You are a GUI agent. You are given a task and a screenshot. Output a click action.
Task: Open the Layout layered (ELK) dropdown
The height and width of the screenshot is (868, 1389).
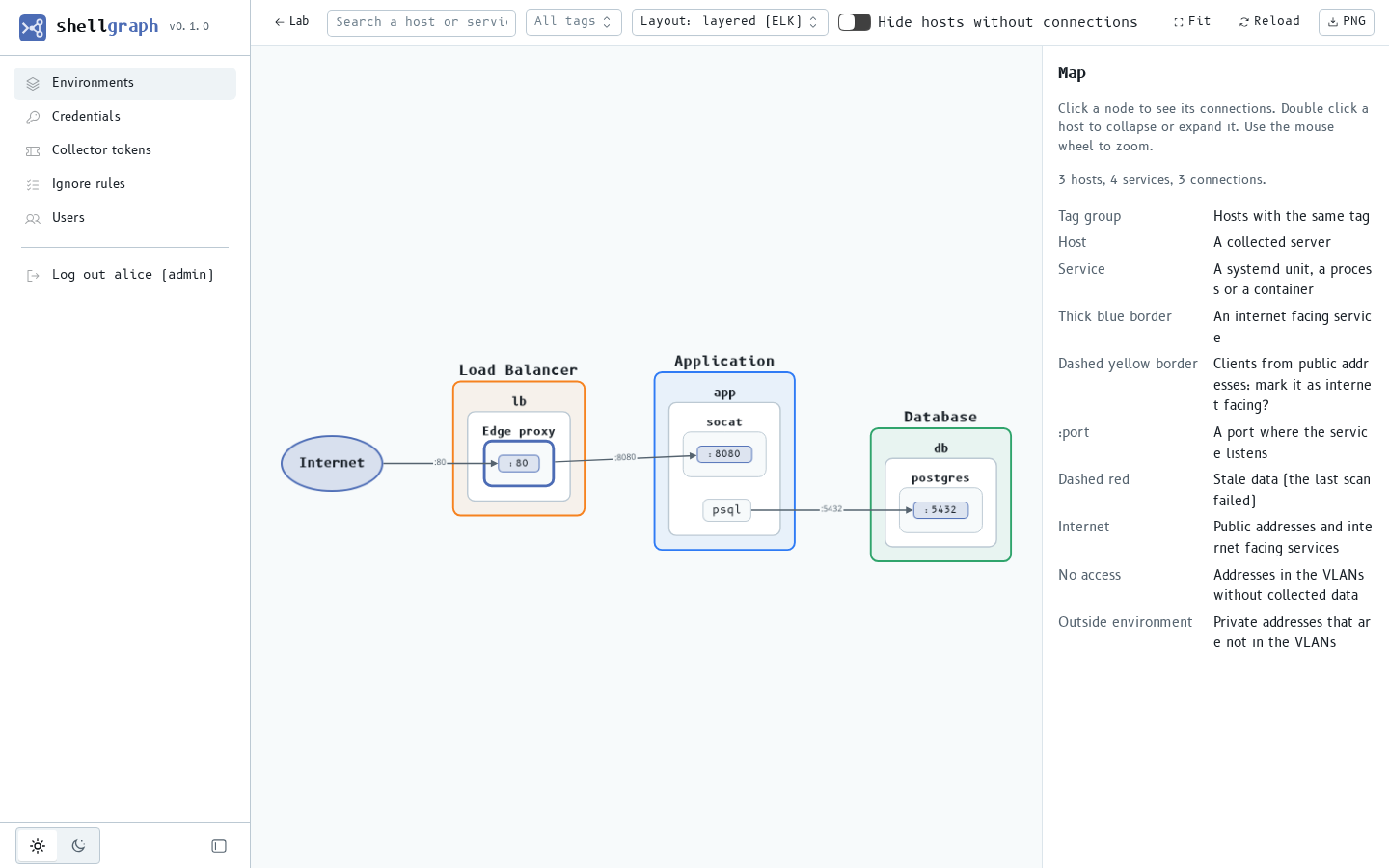point(730,22)
